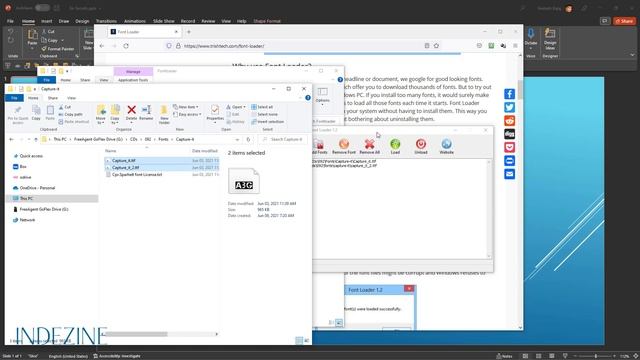Share page via the Twitter icon
Viewport: 640px width, 360px height.
pyautogui.click(x=509, y=107)
